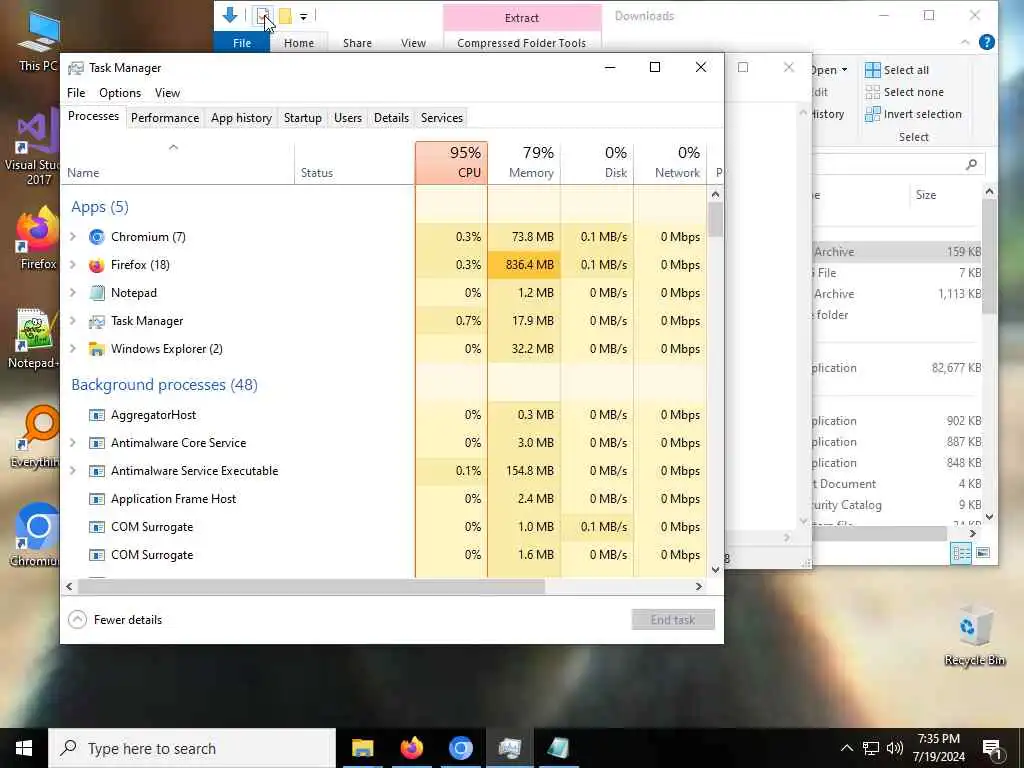Click the Explorer search magnifier icon
Image resolution: width=1024 pixels, height=768 pixels.
[971, 165]
